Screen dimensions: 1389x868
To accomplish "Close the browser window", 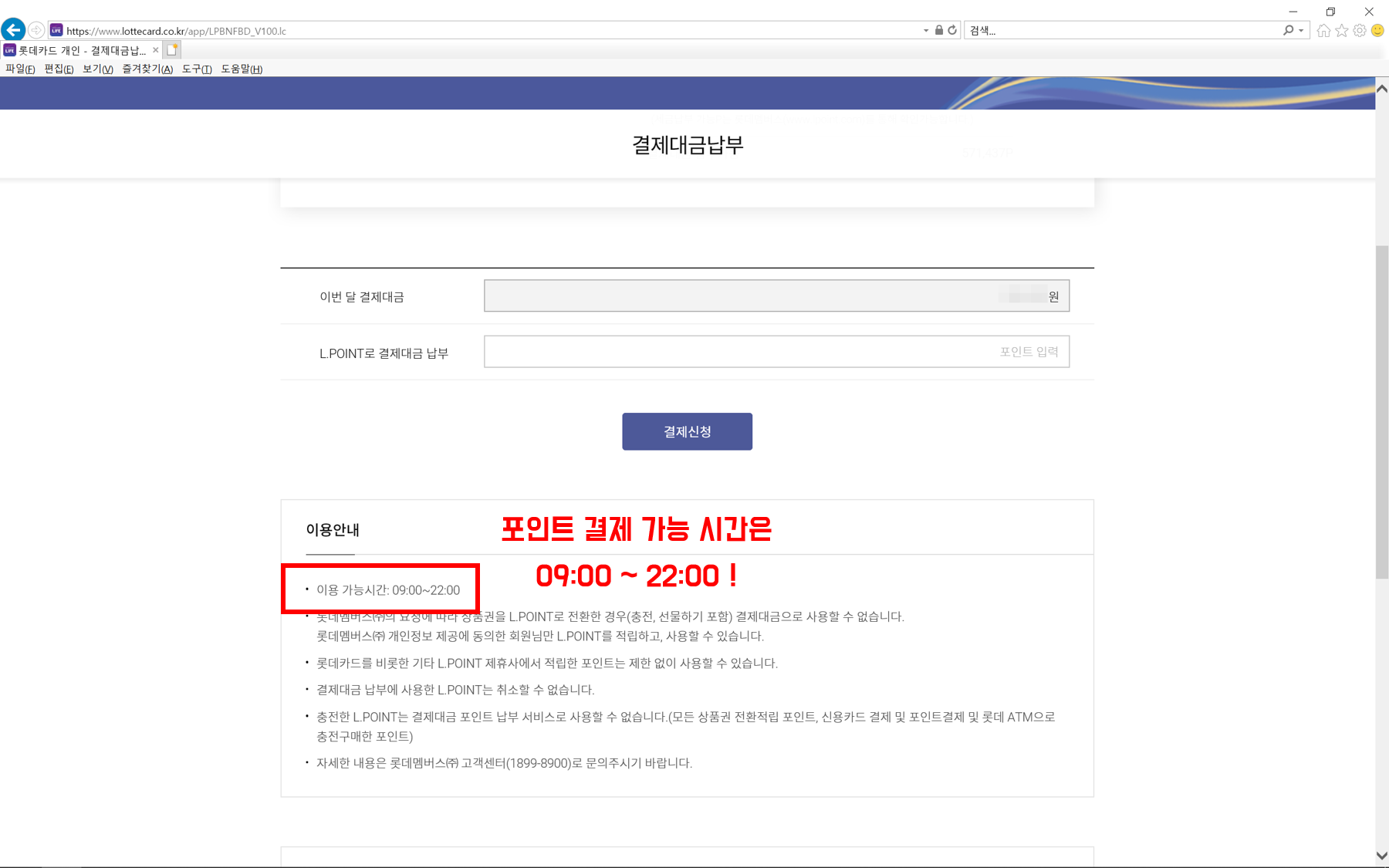I will pos(1369,12).
